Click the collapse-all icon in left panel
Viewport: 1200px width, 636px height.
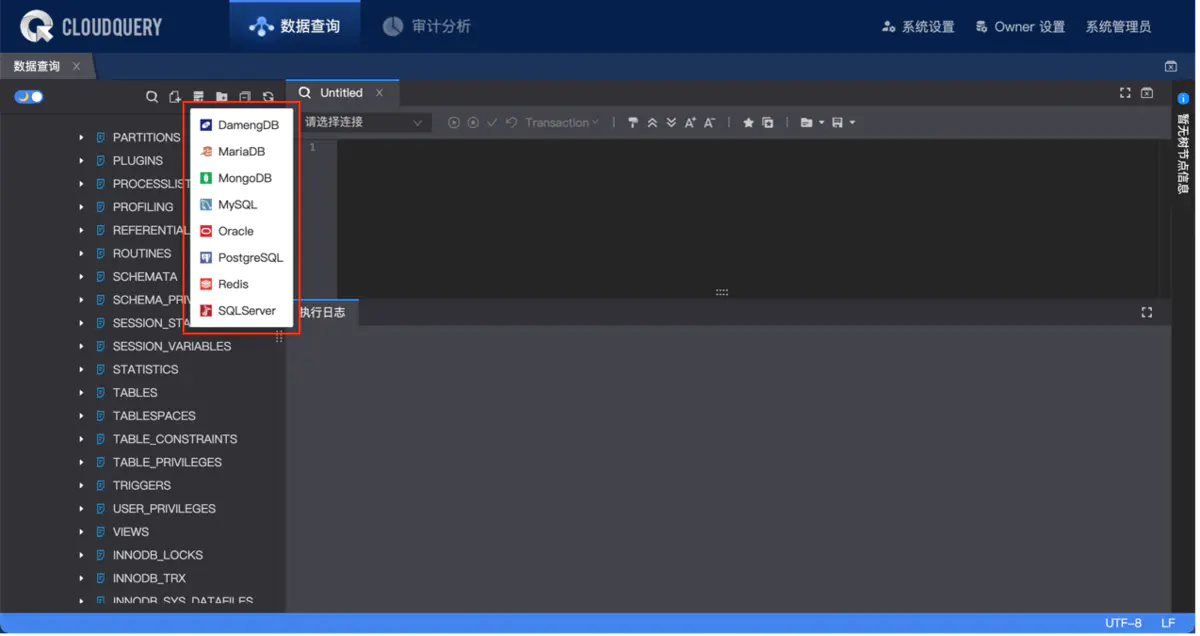coord(245,97)
